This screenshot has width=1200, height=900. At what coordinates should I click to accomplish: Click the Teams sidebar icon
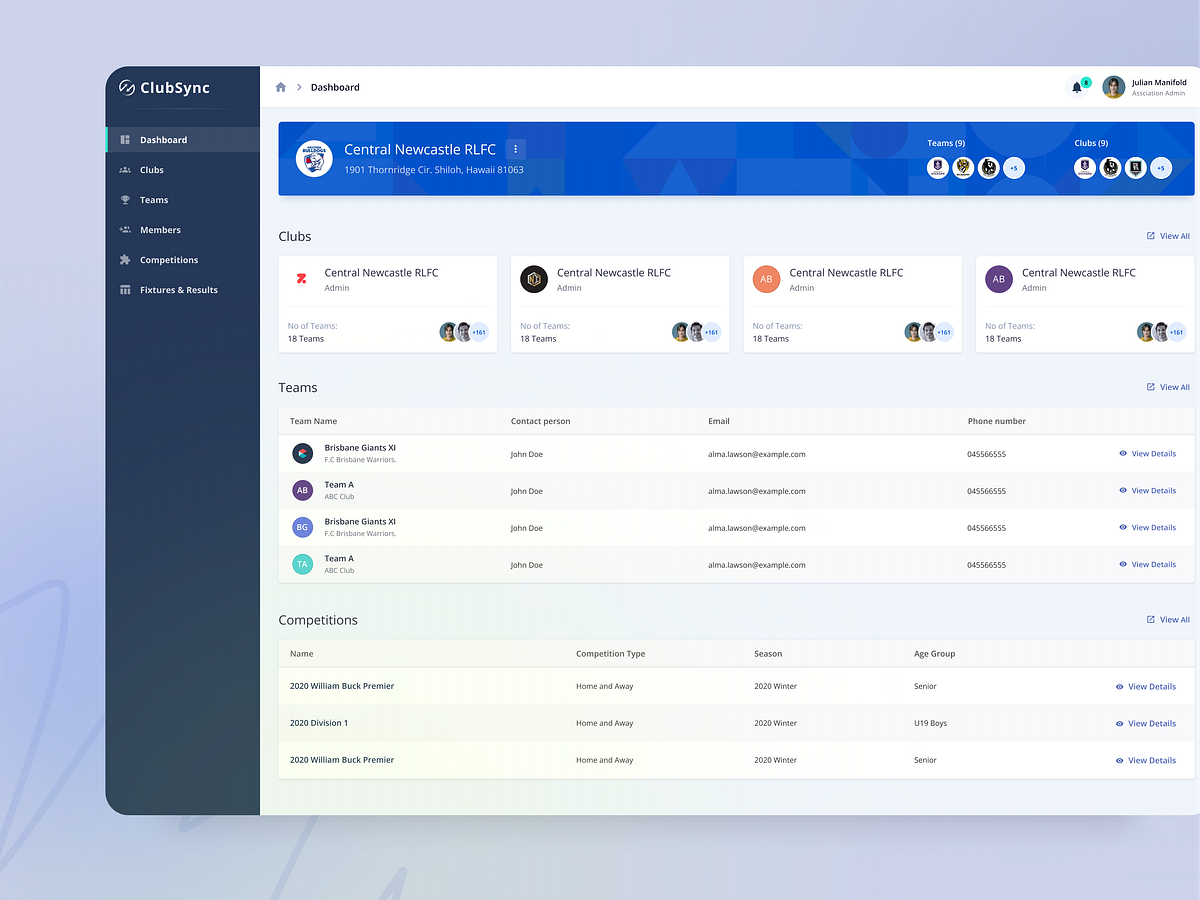pyautogui.click(x=124, y=199)
